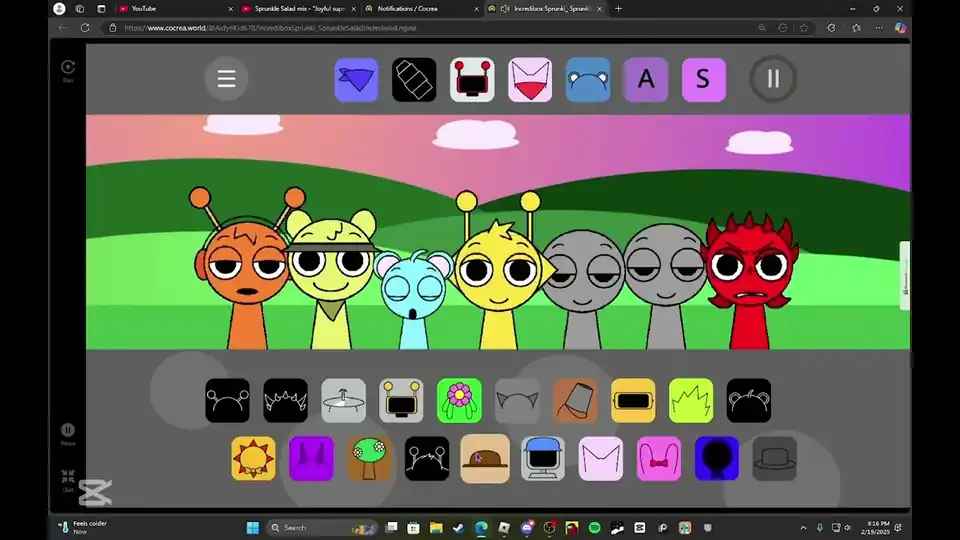
Task: Switch to the YouTube browser tab
Action: (x=170, y=8)
